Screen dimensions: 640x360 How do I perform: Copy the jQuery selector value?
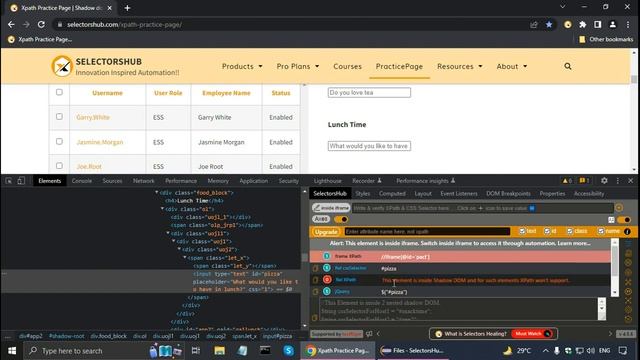(315, 292)
